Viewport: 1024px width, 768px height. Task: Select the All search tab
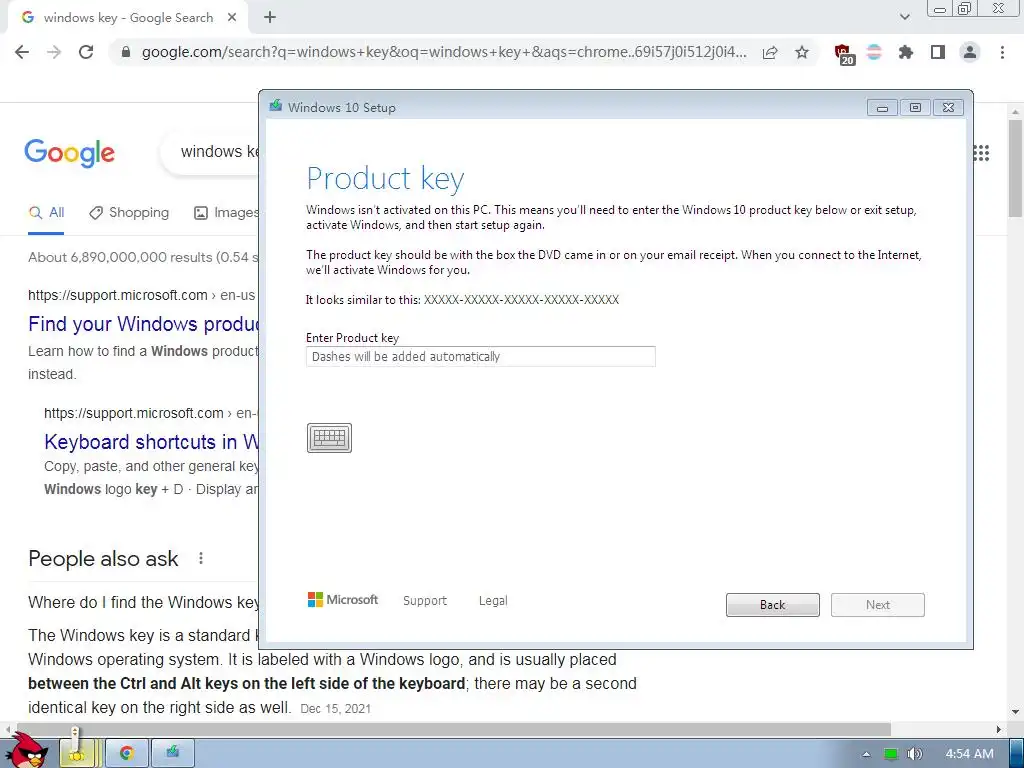point(46,213)
